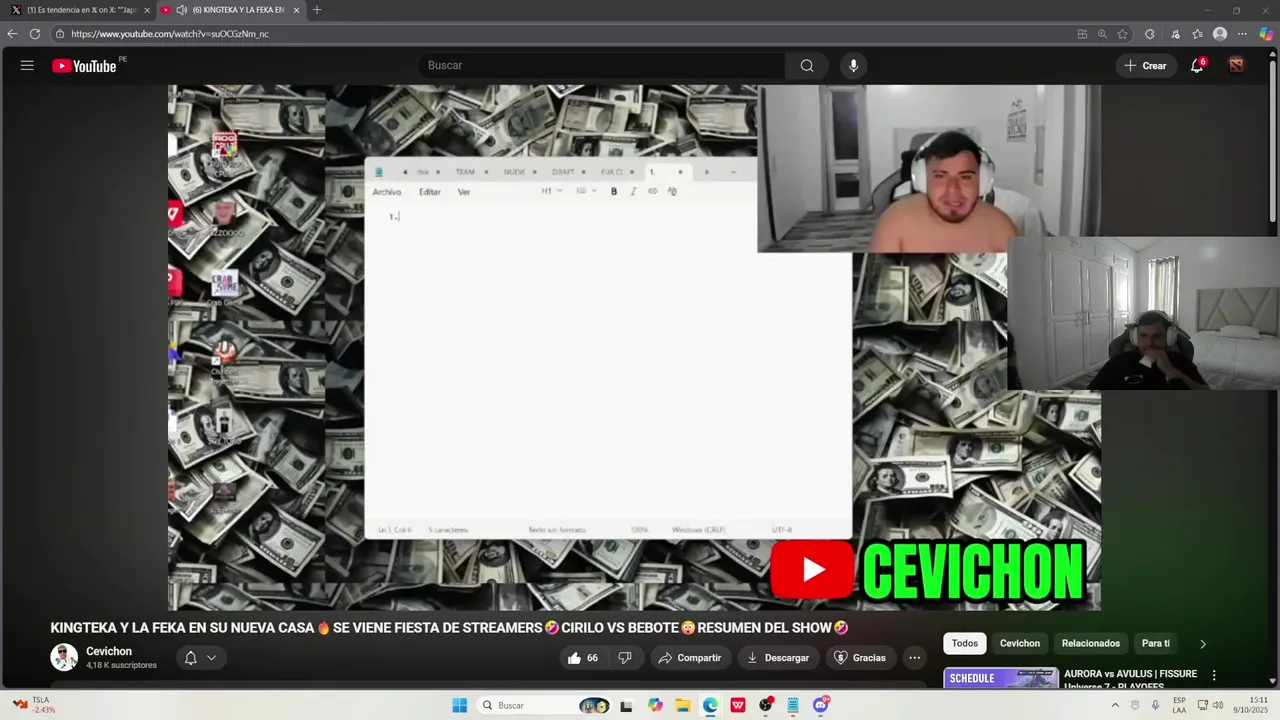The width and height of the screenshot is (1280, 720).
Task: Click the Gracias thanks button
Action: pos(859,658)
